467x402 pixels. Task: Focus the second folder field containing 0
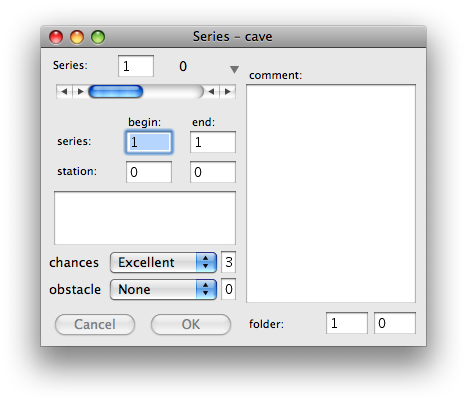click(x=395, y=323)
